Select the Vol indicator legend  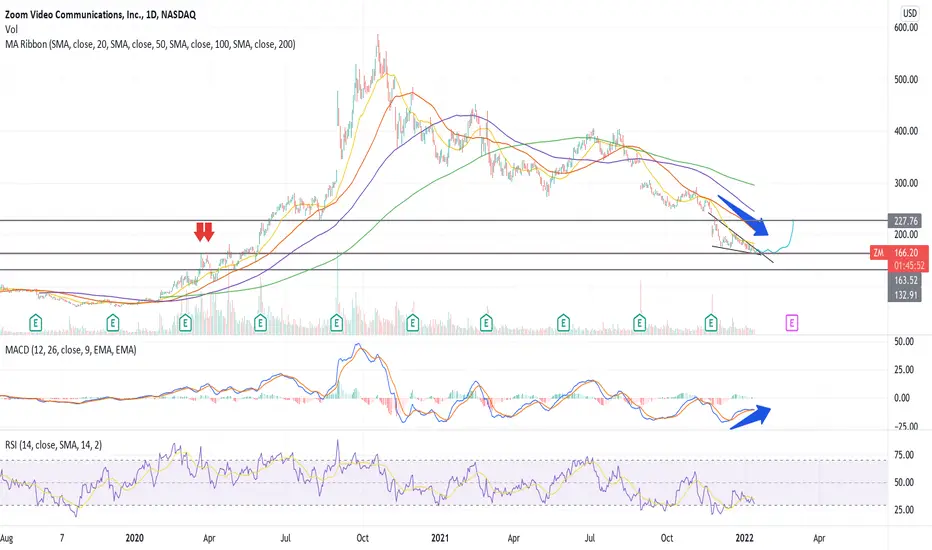[x=11, y=29]
